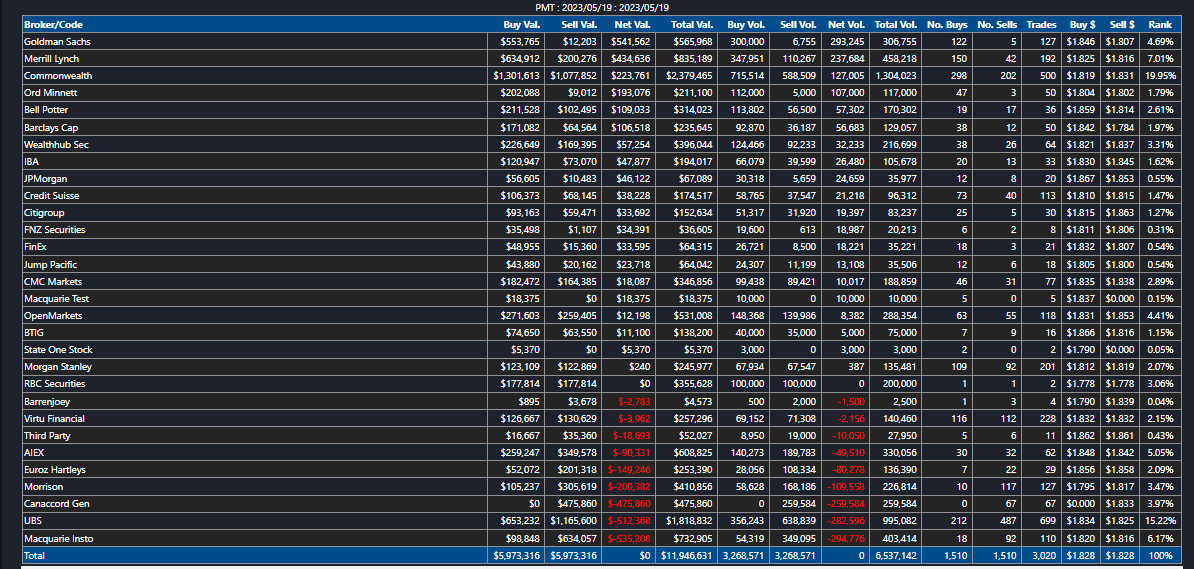Click Canaccord Gen sell value $475,860
Viewport: 1194px width, 569px height.
[577, 504]
